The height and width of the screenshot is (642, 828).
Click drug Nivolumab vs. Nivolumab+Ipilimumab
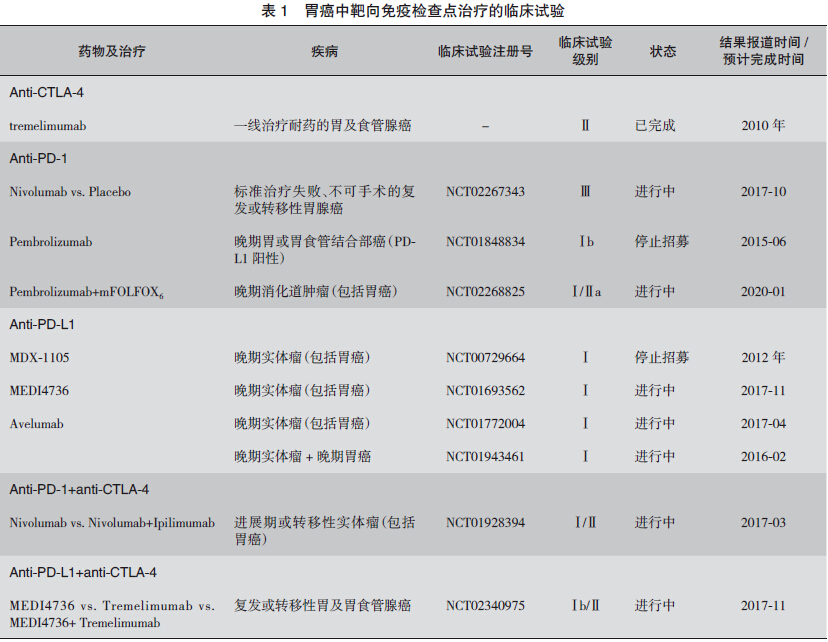click(112, 523)
